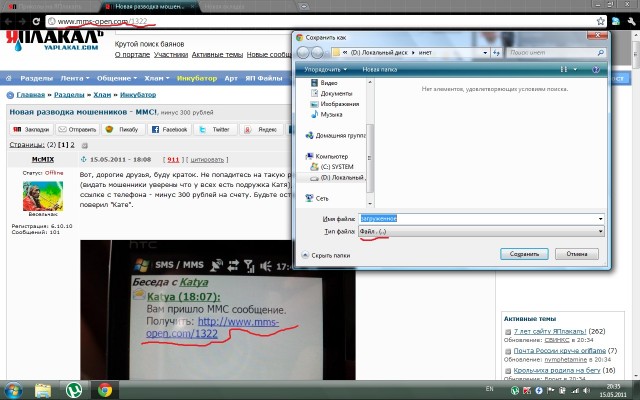
Task: Go to page 2 of the thread
Action: point(72,145)
